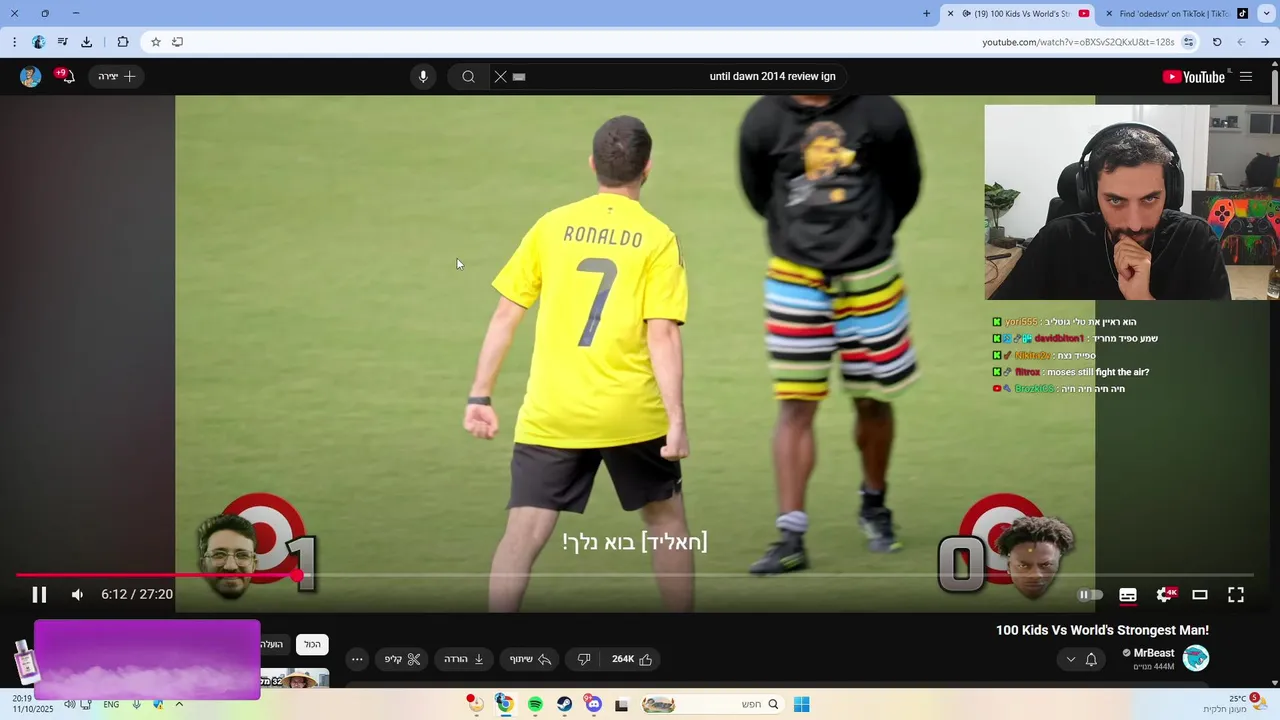Open the MrBeast channel name link
Screen dimensions: 1280x720
[1154, 653]
